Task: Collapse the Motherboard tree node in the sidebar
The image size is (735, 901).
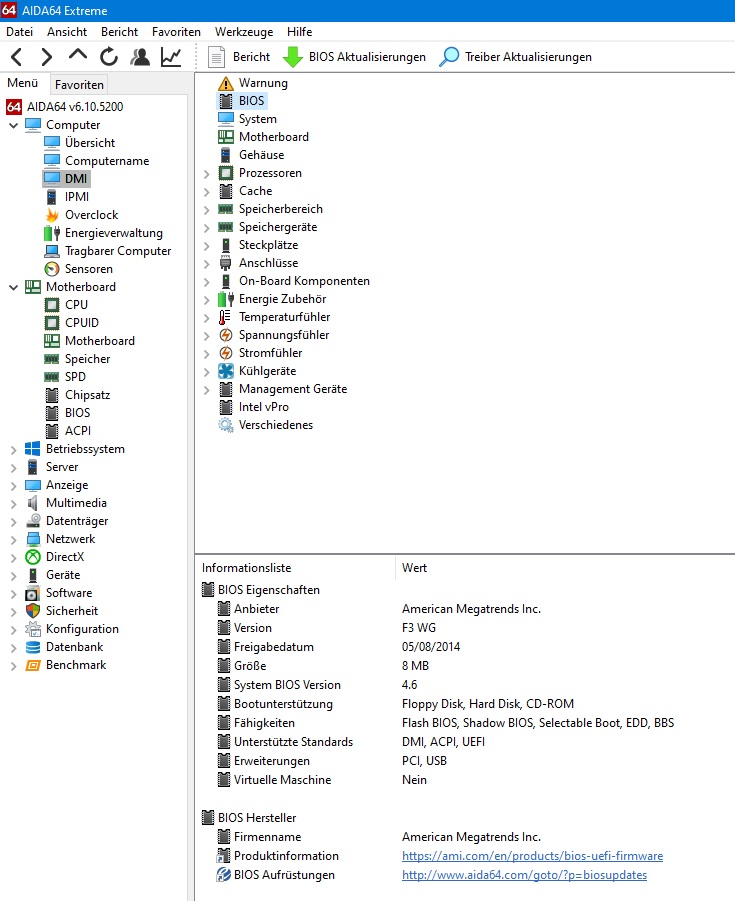Action: (x=13, y=287)
